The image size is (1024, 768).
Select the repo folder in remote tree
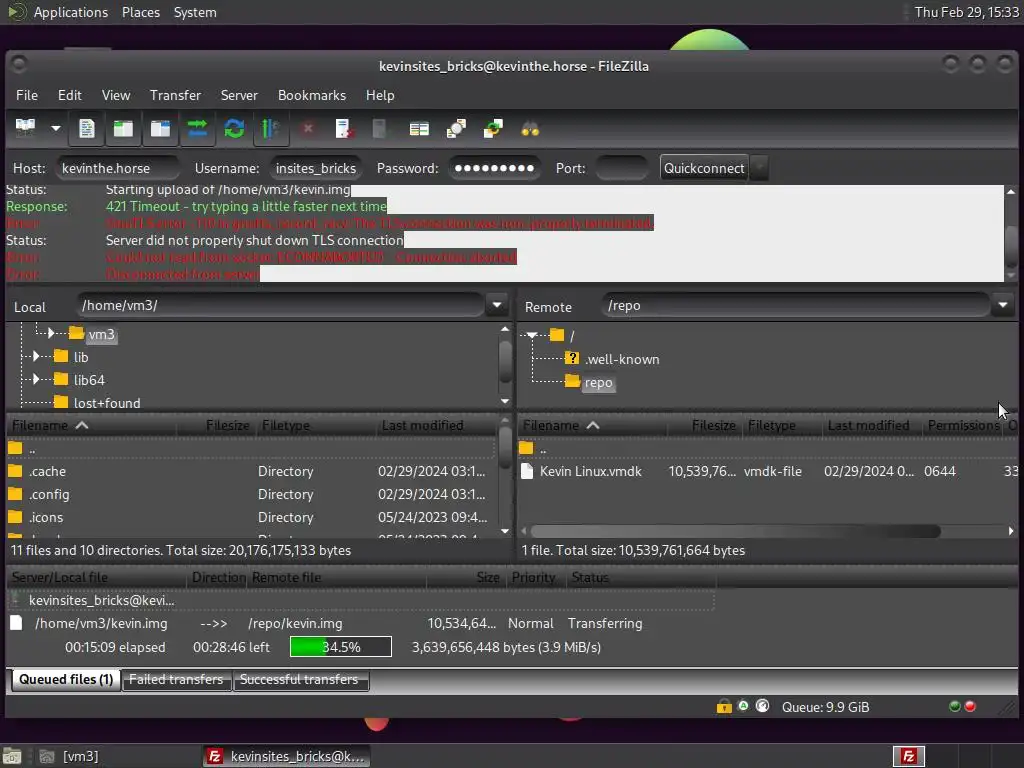[x=598, y=383]
